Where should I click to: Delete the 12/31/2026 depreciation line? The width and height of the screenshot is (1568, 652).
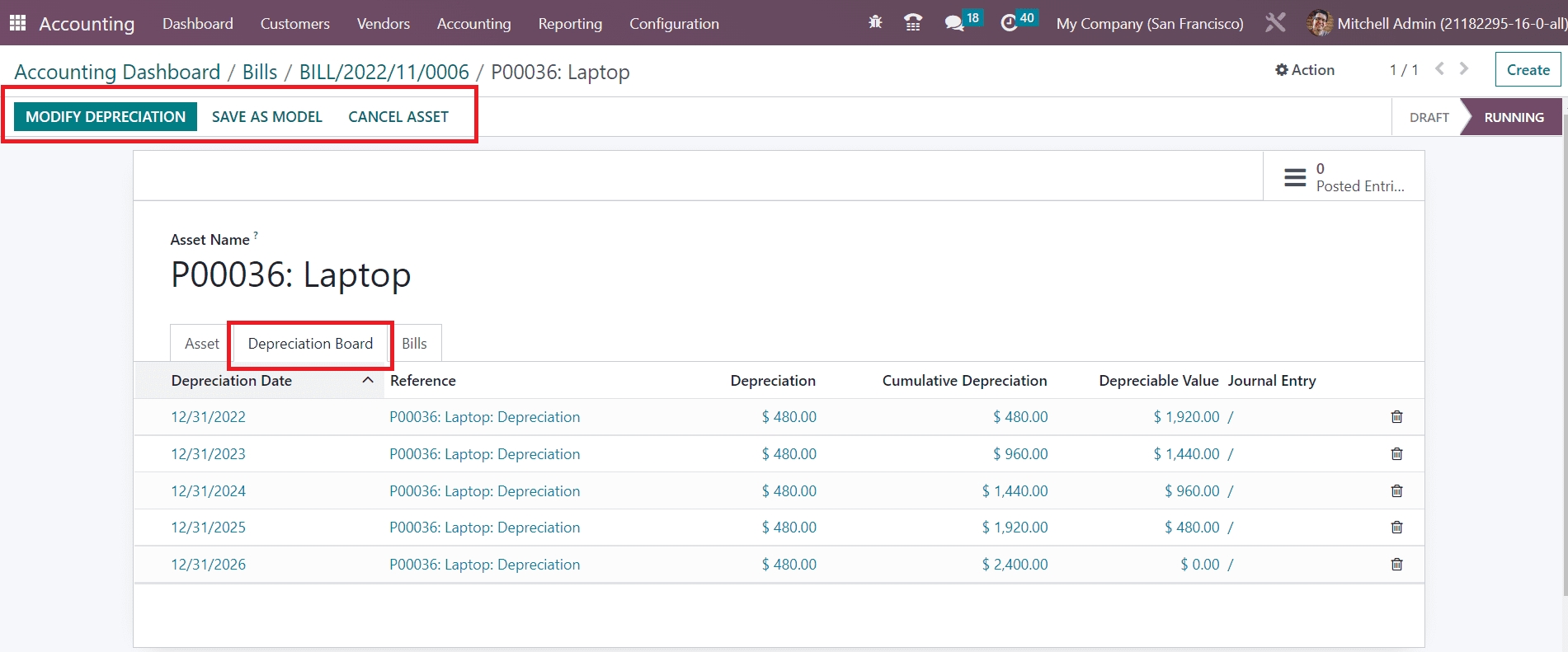pos(1396,565)
